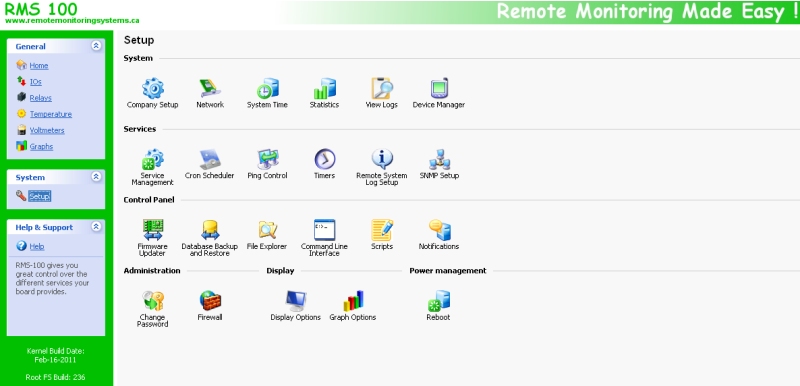Click the Graph Options label
The image size is (800, 386).
pyautogui.click(x=353, y=317)
